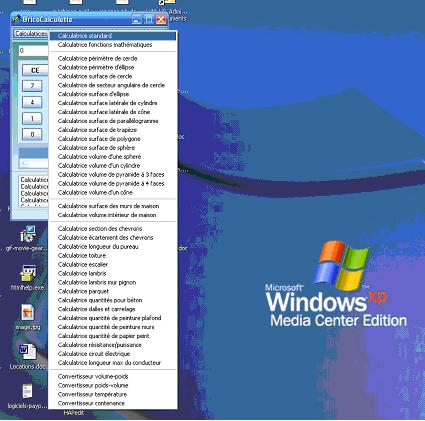This screenshot has width=425, height=421.
Task: Select the image.jpg desktop icon
Action: 28,313
